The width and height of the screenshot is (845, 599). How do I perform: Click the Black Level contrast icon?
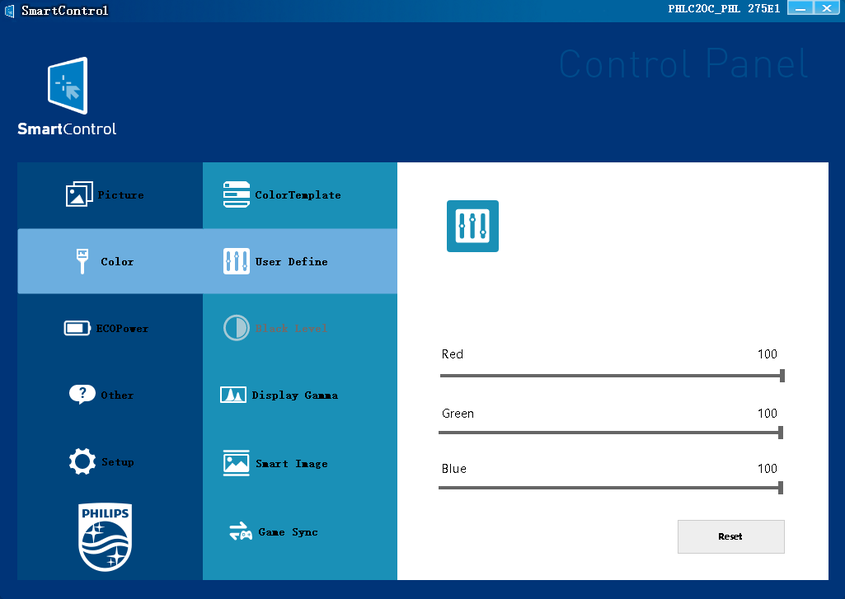pyautogui.click(x=236, y=328)
